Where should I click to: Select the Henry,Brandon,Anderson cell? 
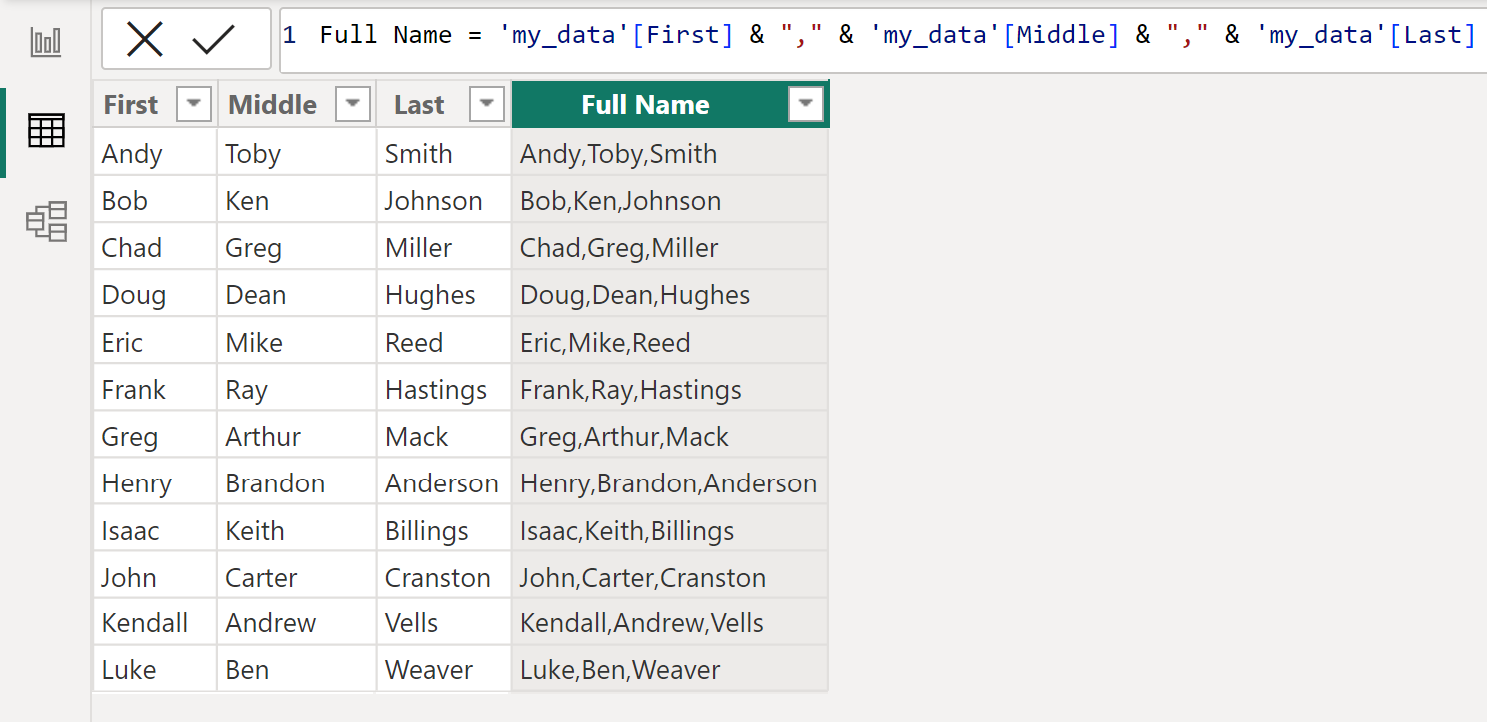tap(670, 483)
